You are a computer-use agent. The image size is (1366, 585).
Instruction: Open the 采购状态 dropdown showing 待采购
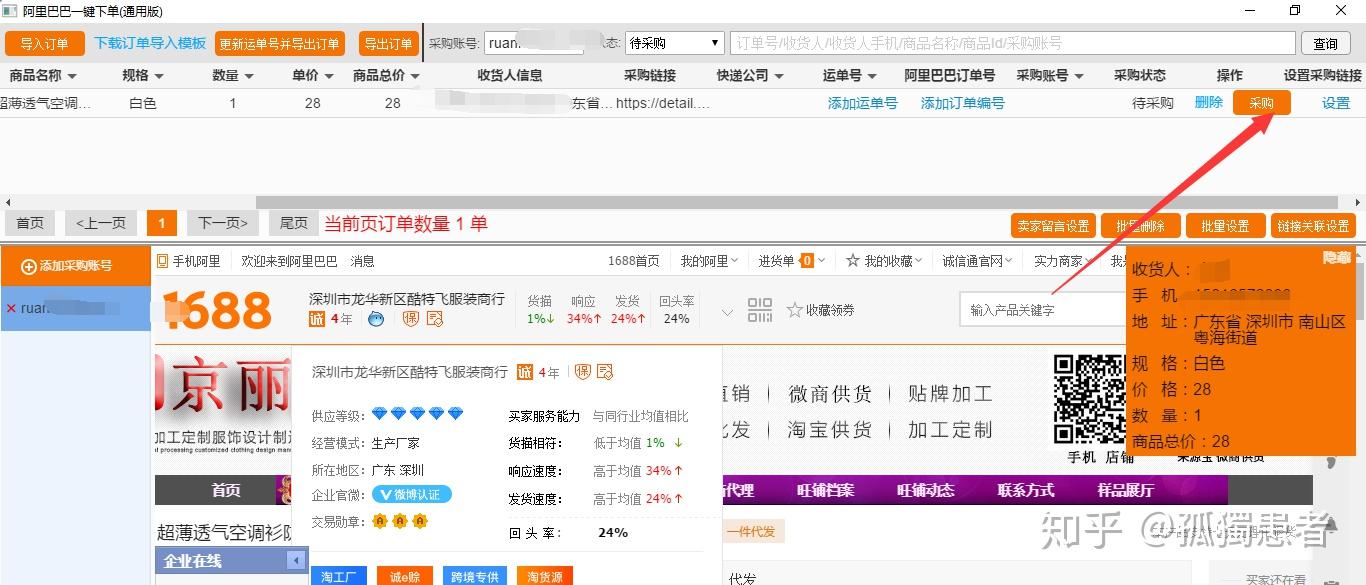[x=674, y=43]
